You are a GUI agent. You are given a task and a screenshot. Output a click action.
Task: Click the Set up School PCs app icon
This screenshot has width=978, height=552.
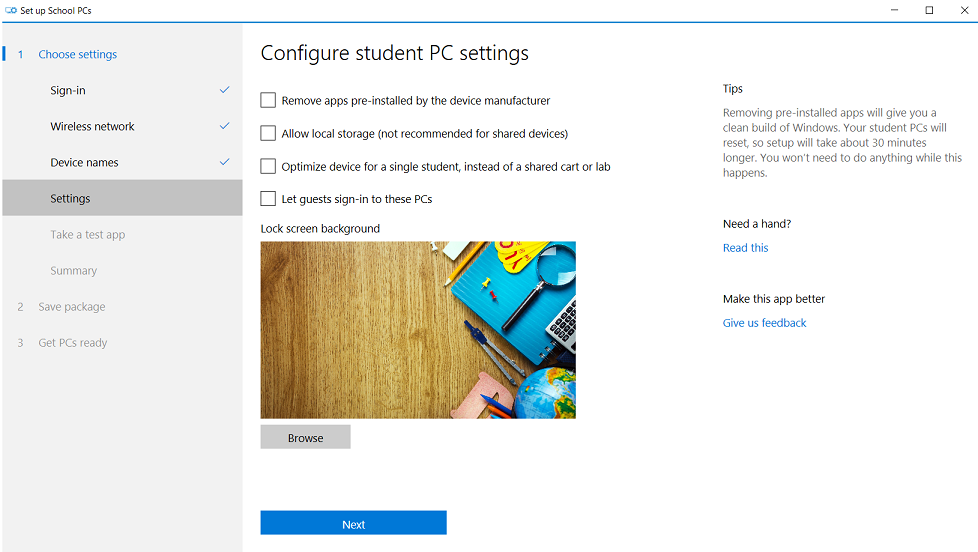pyautogui.click(x=11, y=10)
